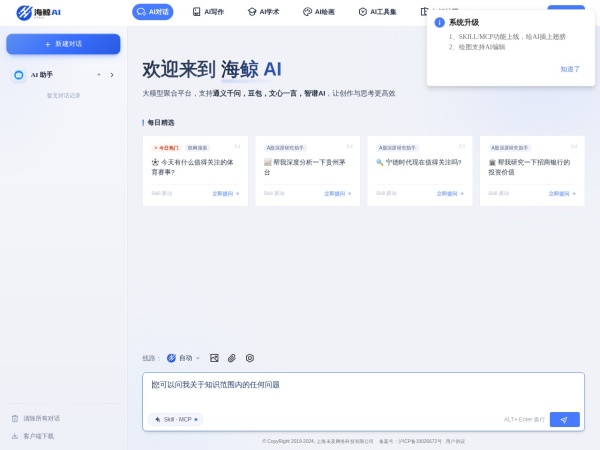This screenshot has height=450, width=600.
Task: Select the 宁德时代 question card
Action: [x=420, y=171]
